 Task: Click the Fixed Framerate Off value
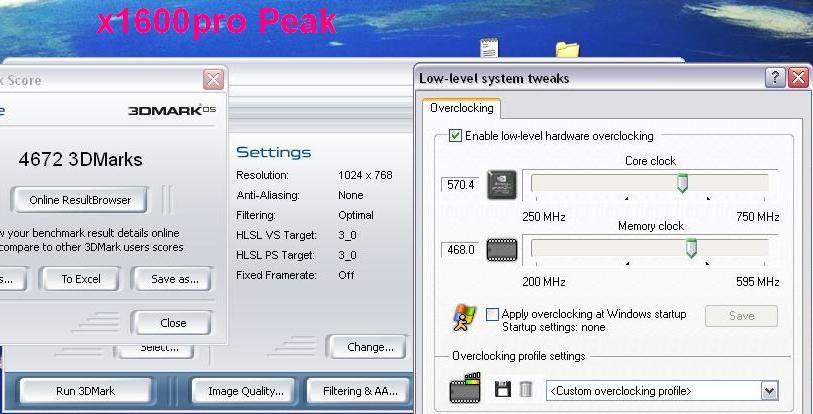pyautogui.click(x=346, y=275)
